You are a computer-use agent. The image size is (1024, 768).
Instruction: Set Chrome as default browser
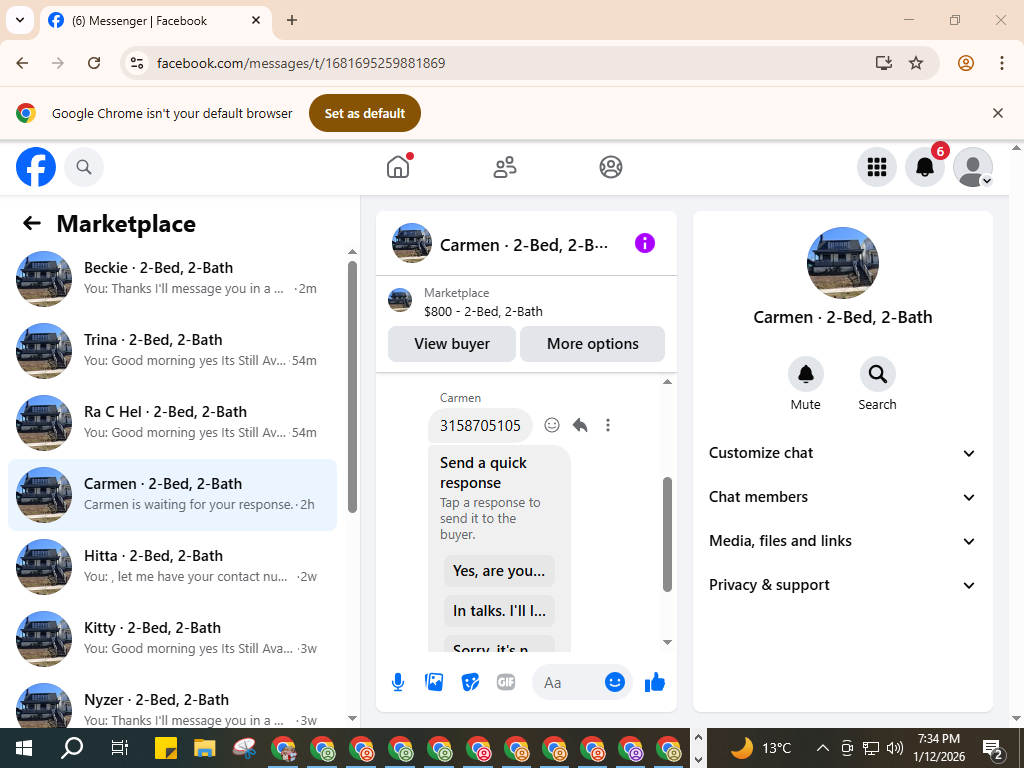tap(364, 113)
